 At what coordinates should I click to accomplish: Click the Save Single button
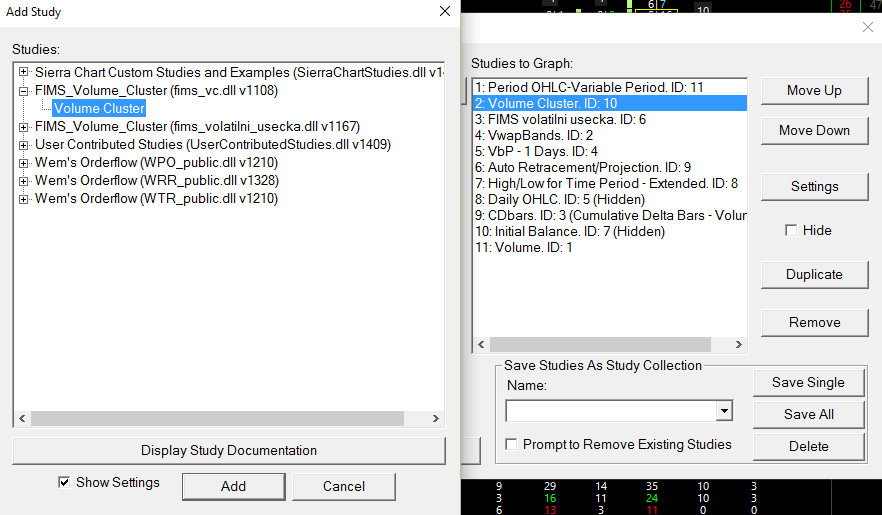pos(808,382)
